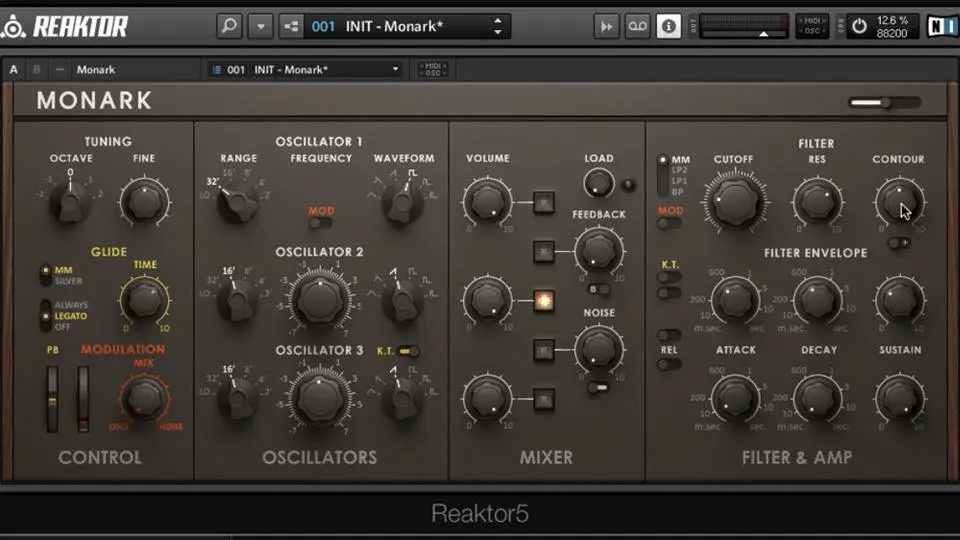Screen dimensions: 960x540
Task: Click the MIDI OSC button in the panel header
Action: point(433,70)
